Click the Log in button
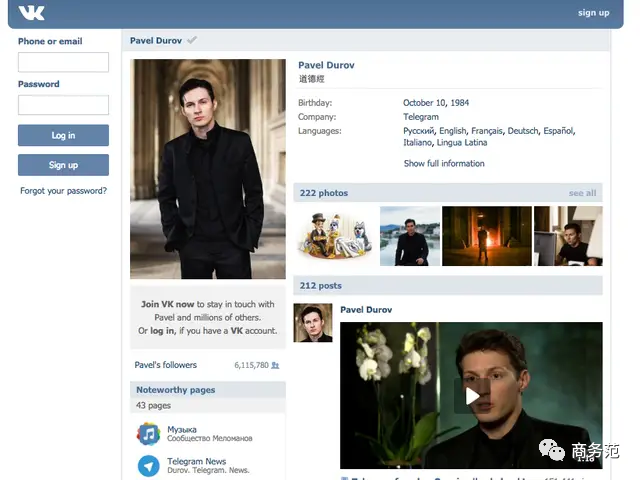This screenshot has height=480, width=640. tap(63, 135)
